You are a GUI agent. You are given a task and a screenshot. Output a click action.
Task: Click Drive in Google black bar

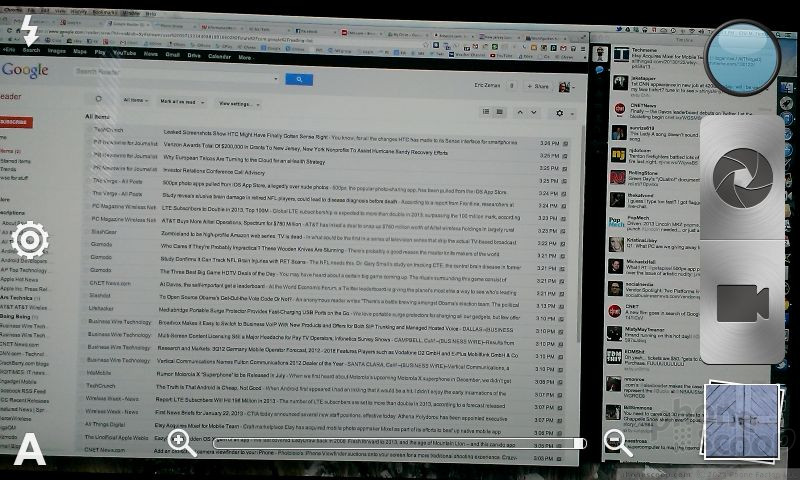tap(194, 55)
